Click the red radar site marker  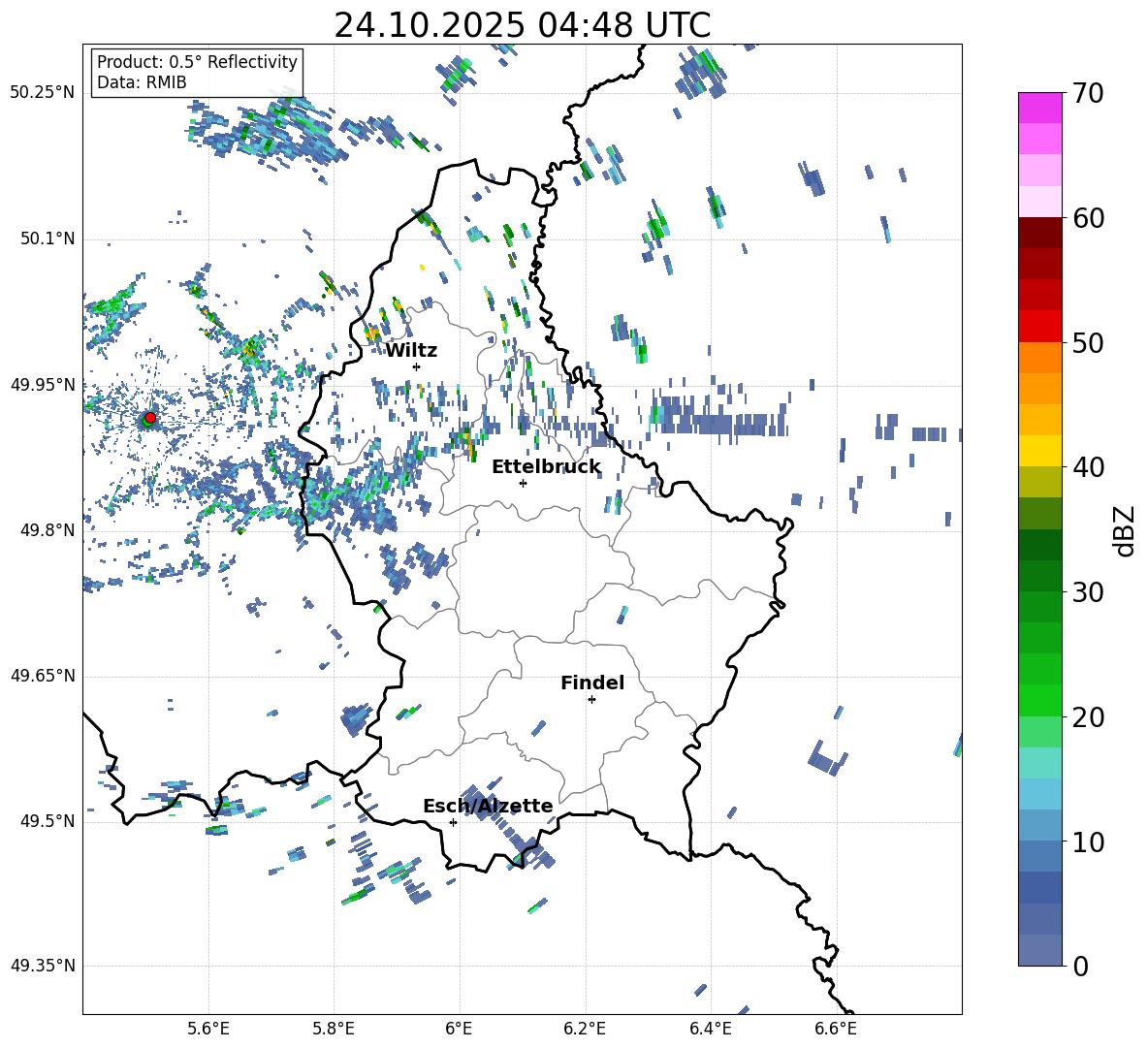click(150, 417)
